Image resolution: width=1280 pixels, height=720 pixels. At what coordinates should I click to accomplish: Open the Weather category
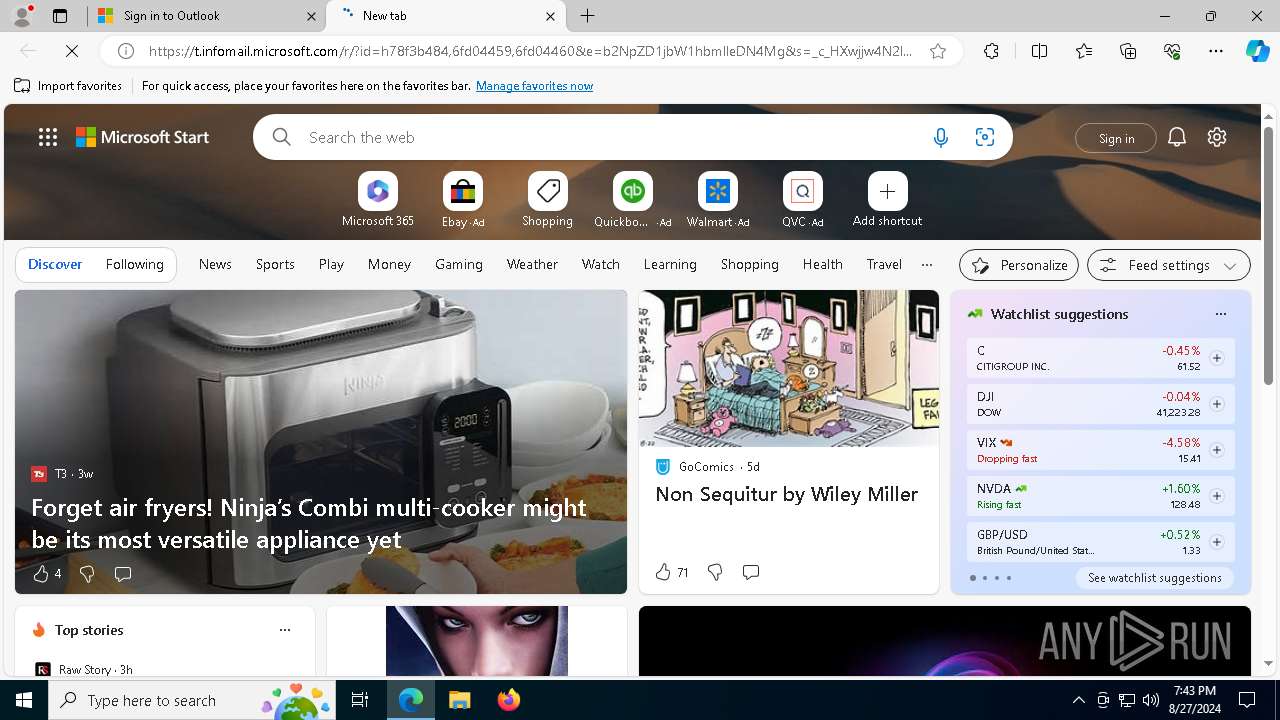coord(532,264)
